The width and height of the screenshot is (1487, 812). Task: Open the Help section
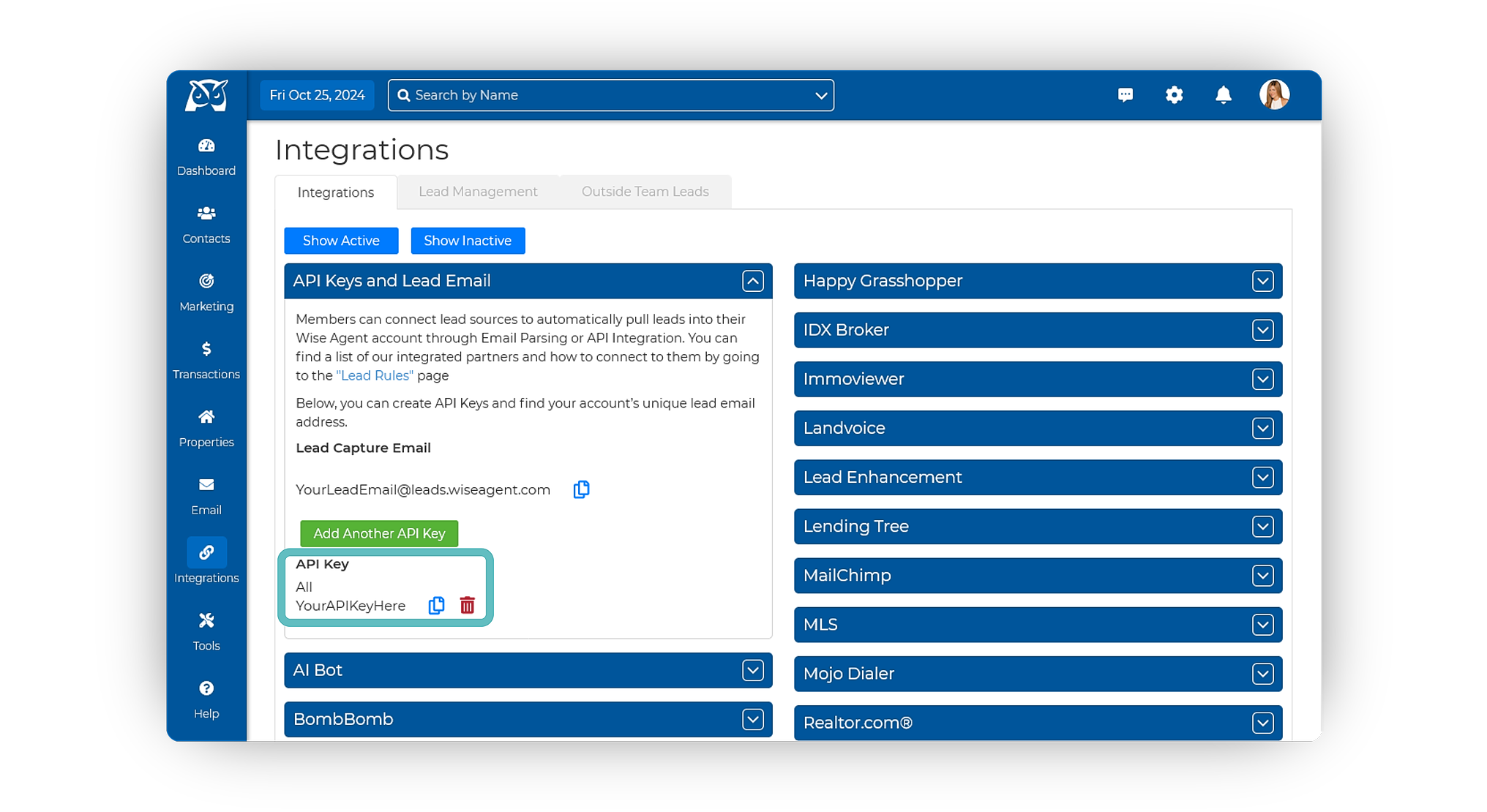(206, 700)
